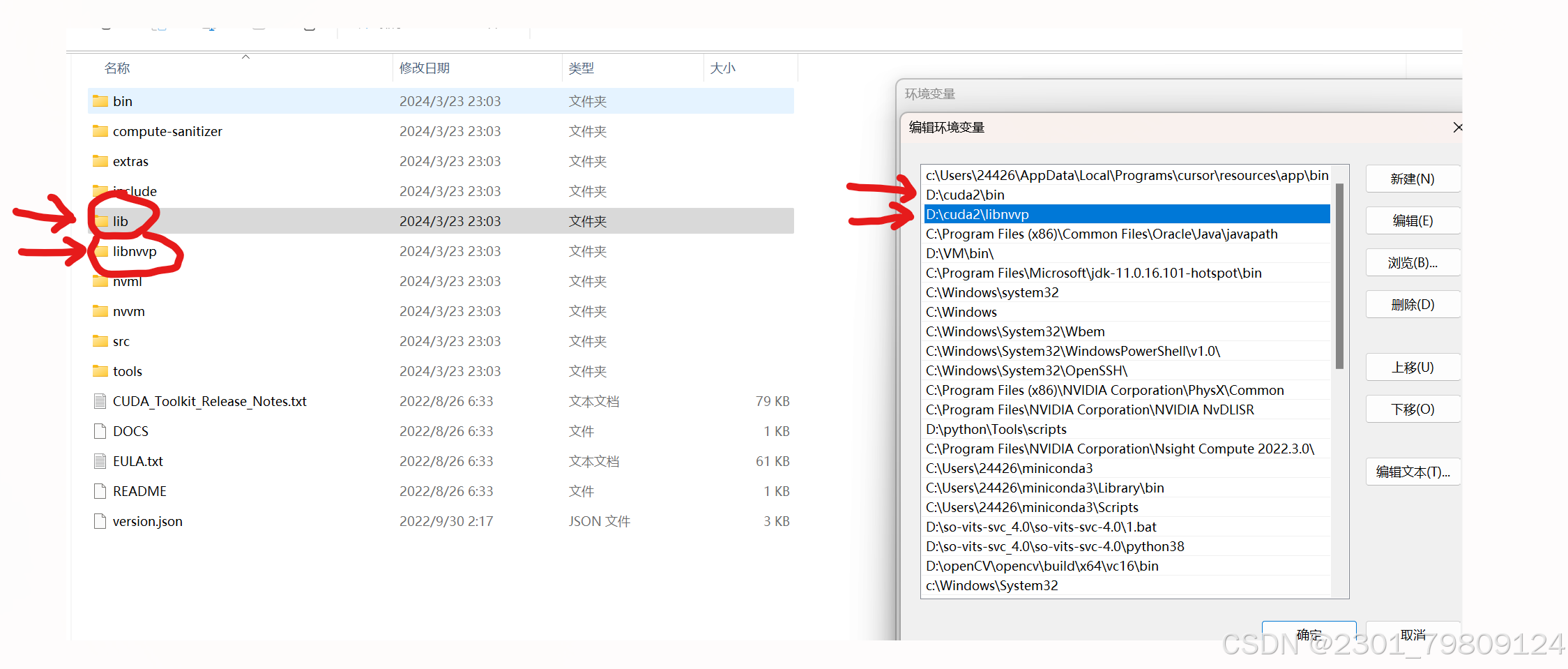Click the path list vertical scrollbar
1568x669 pixels.
(x=1339, y=276)
